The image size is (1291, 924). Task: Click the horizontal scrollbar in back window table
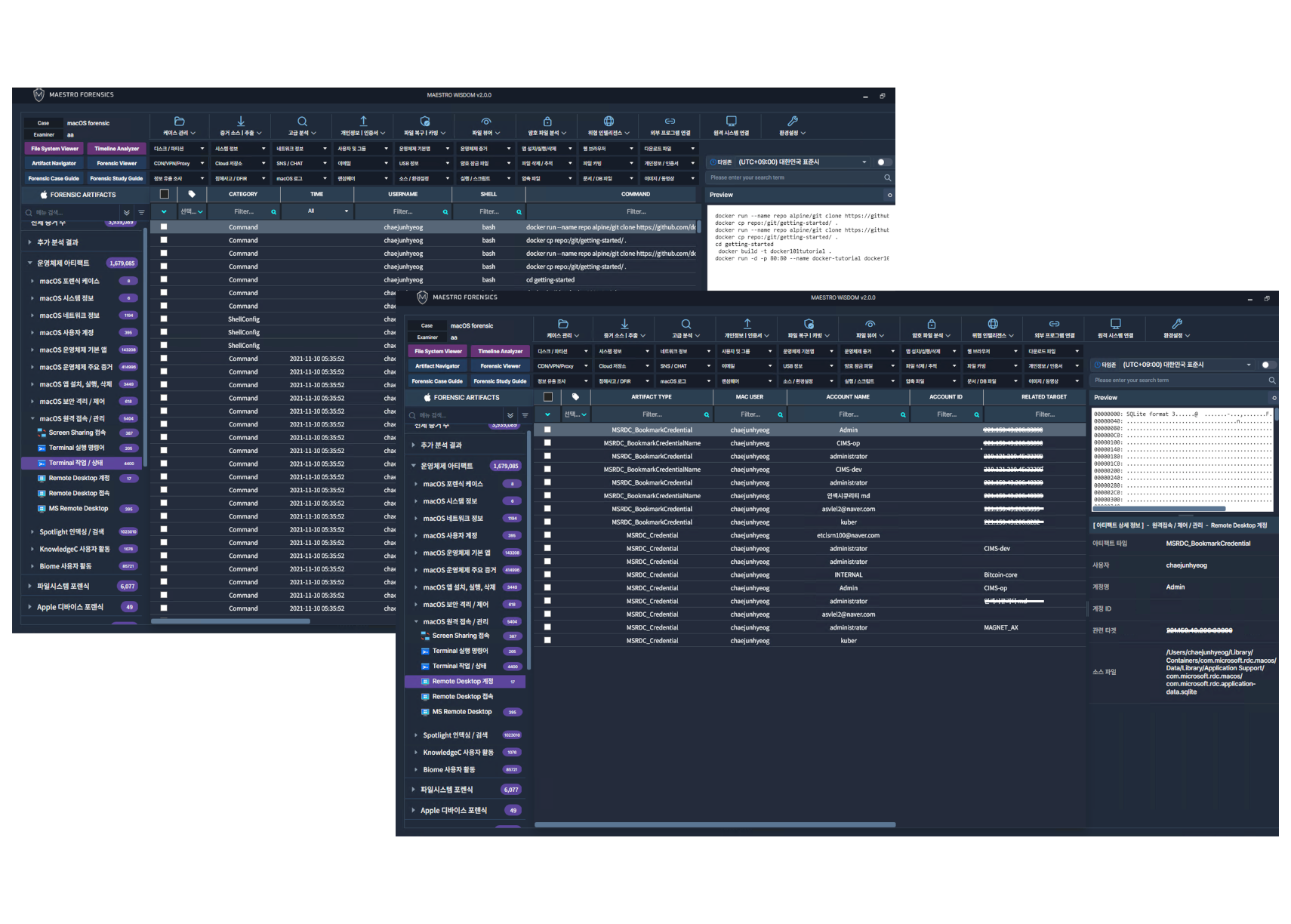point(230,621)
